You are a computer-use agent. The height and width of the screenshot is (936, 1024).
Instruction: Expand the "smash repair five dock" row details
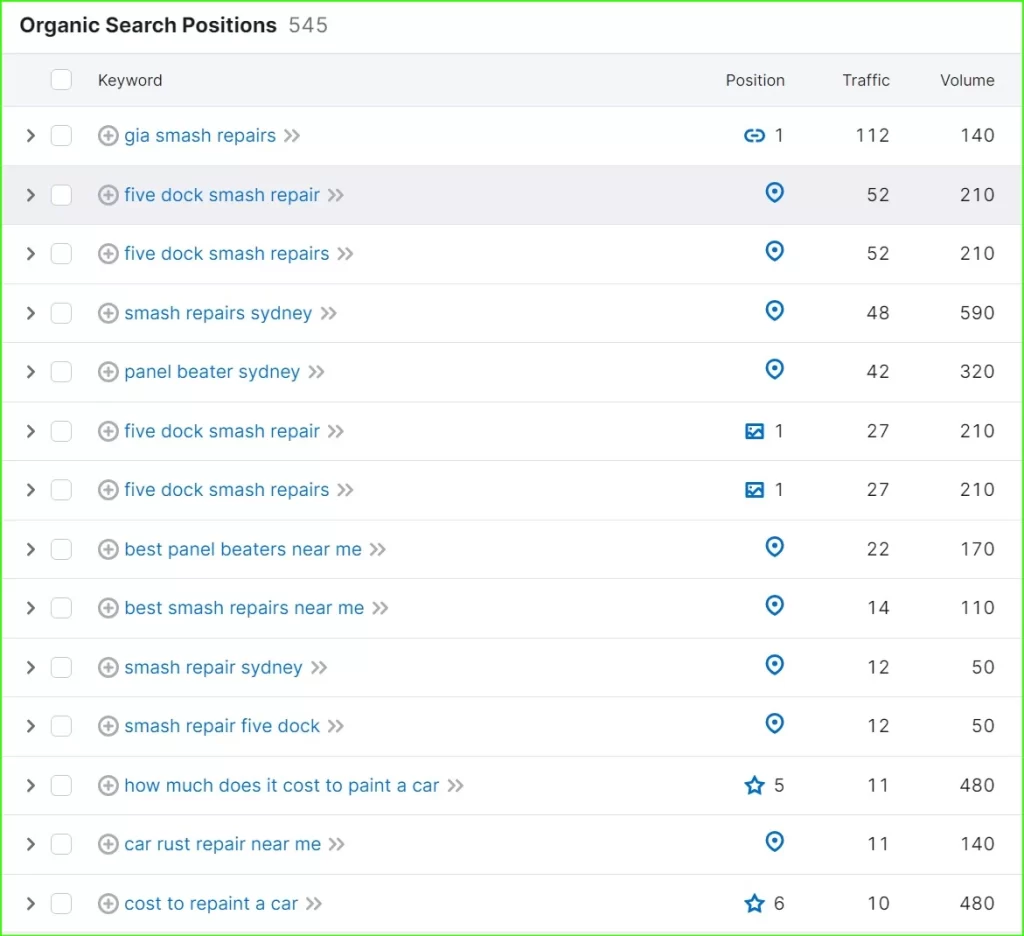coord(30,726)
